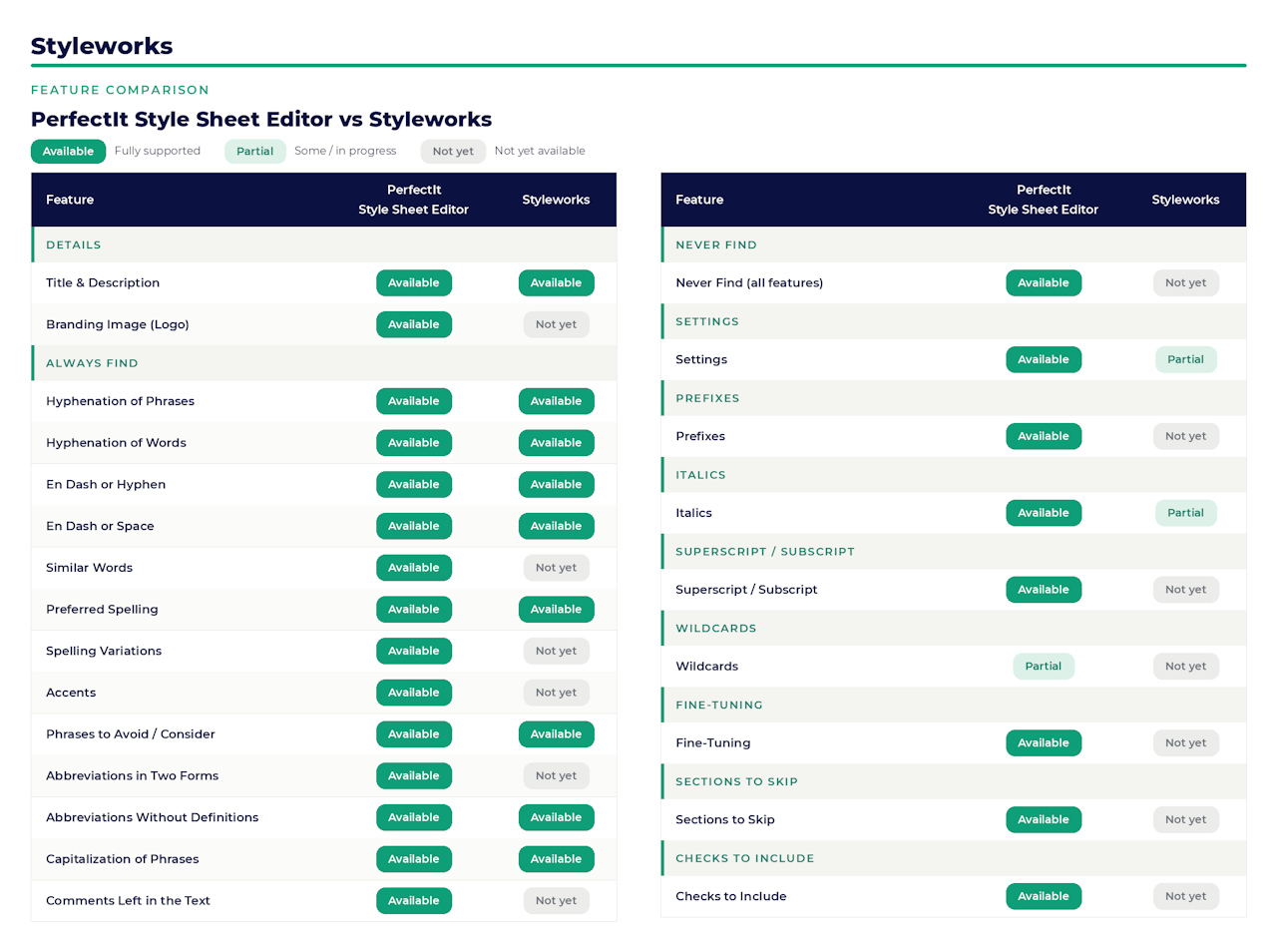Click the SECTIONS TO SKIP section heading
This screenshot has height=952, width=1277.
(736, 782)
